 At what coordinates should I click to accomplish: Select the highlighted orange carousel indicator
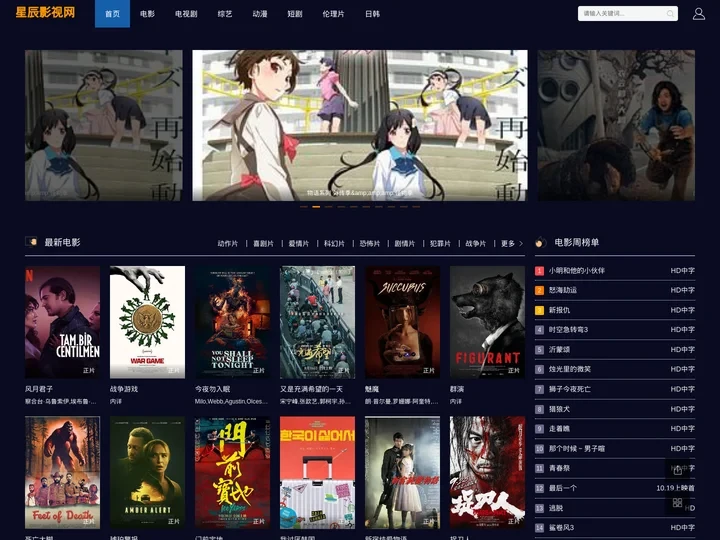(316, 207)
